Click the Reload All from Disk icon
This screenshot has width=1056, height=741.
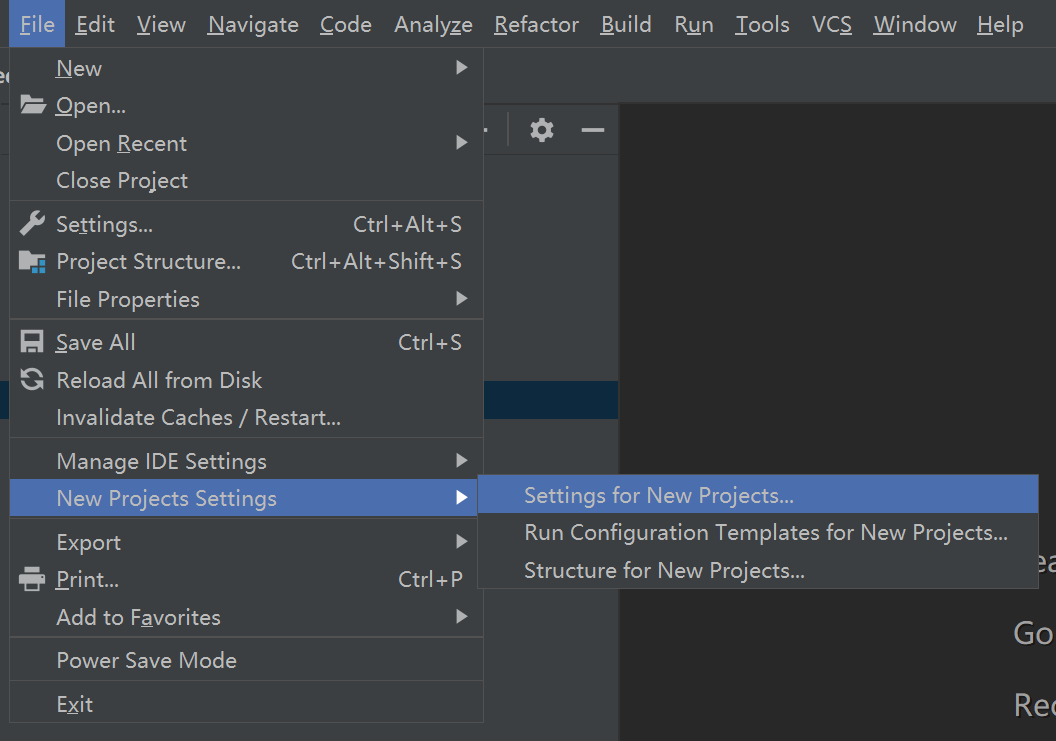click(33, 380)
